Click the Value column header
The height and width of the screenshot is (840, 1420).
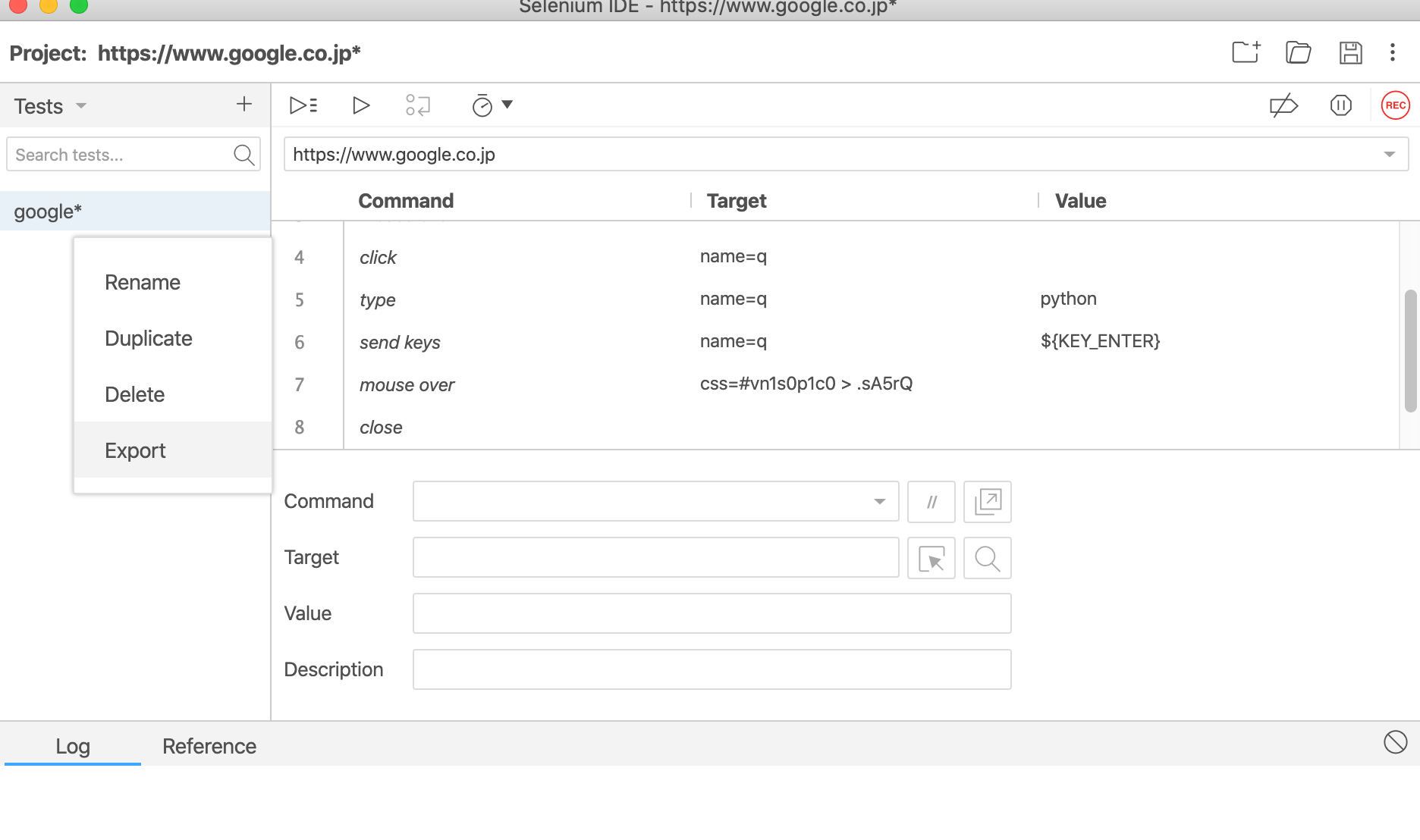click(1080, 201)
